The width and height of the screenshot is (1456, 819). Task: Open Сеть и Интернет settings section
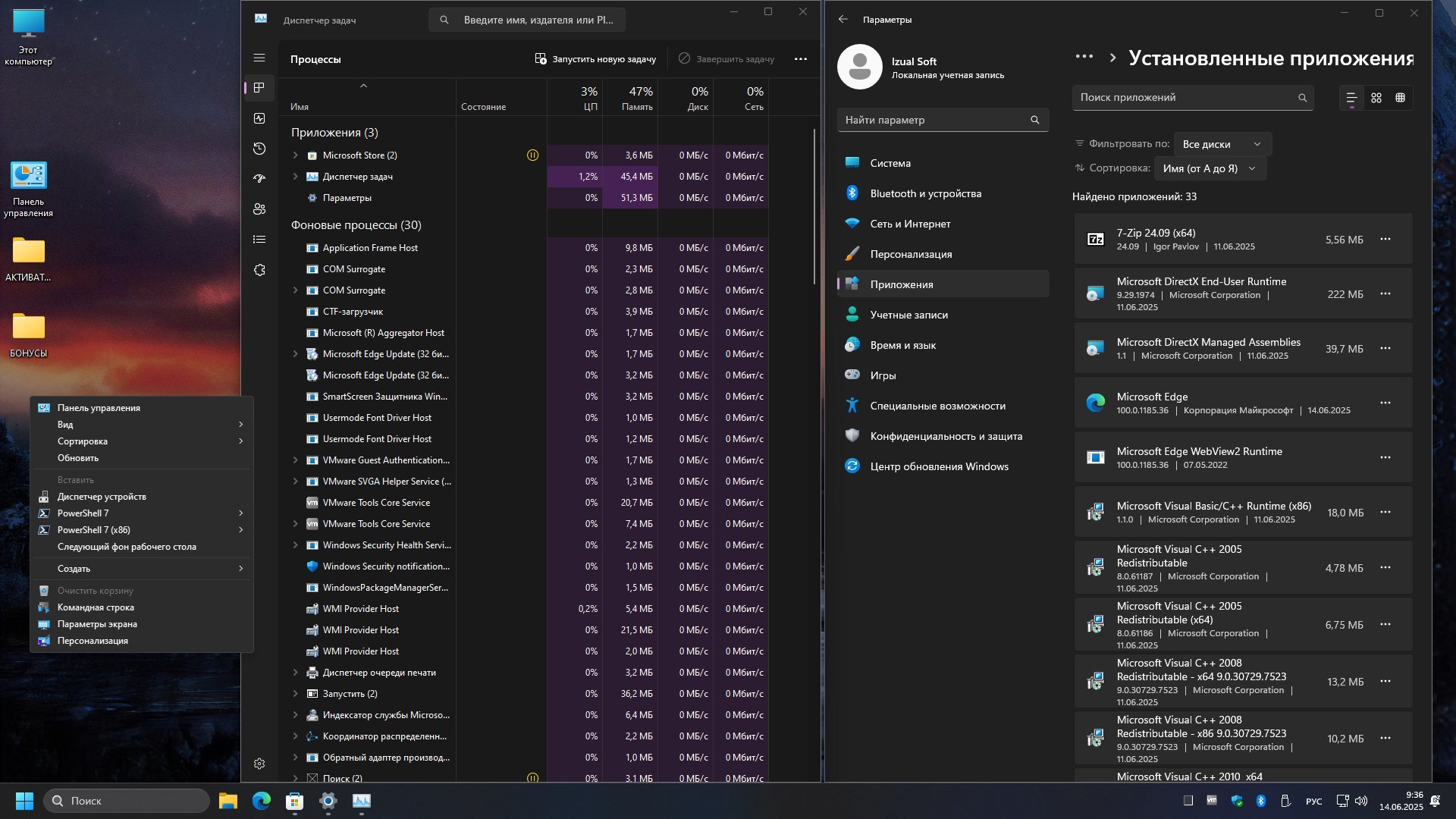[x=943, y=224]
